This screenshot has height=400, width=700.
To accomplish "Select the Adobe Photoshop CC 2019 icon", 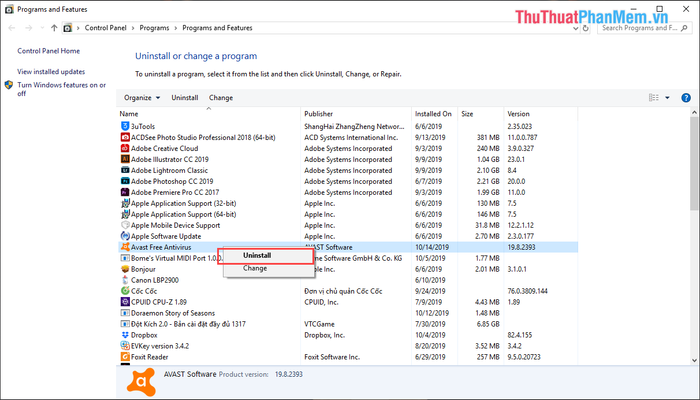I will (x=125, y=181).
